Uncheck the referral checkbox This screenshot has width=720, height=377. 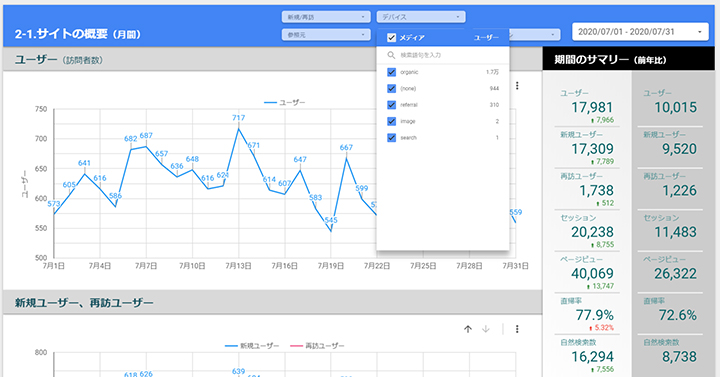(391, 105)
